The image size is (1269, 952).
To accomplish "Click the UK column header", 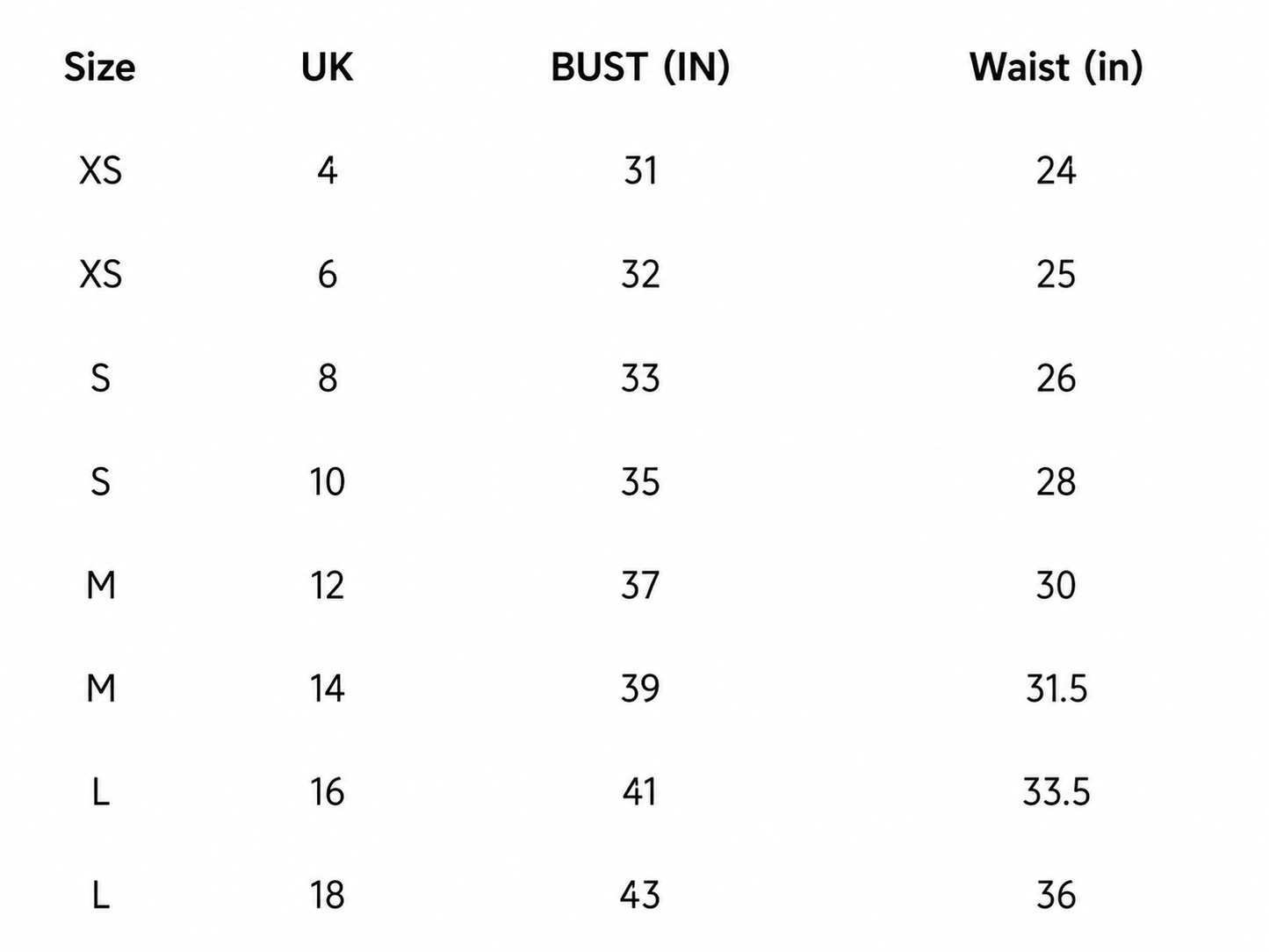I will coord(327,68).
